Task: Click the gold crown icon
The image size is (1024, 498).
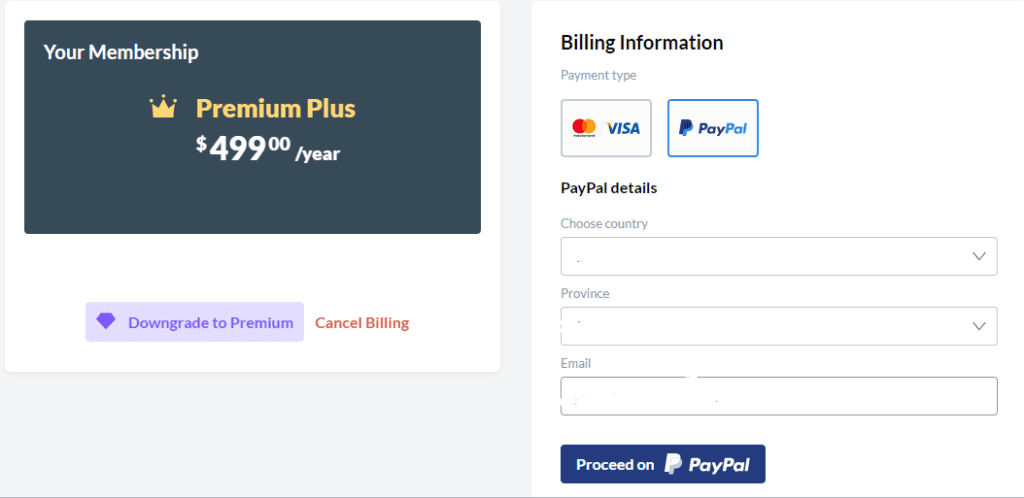Action: click(163, 107)
